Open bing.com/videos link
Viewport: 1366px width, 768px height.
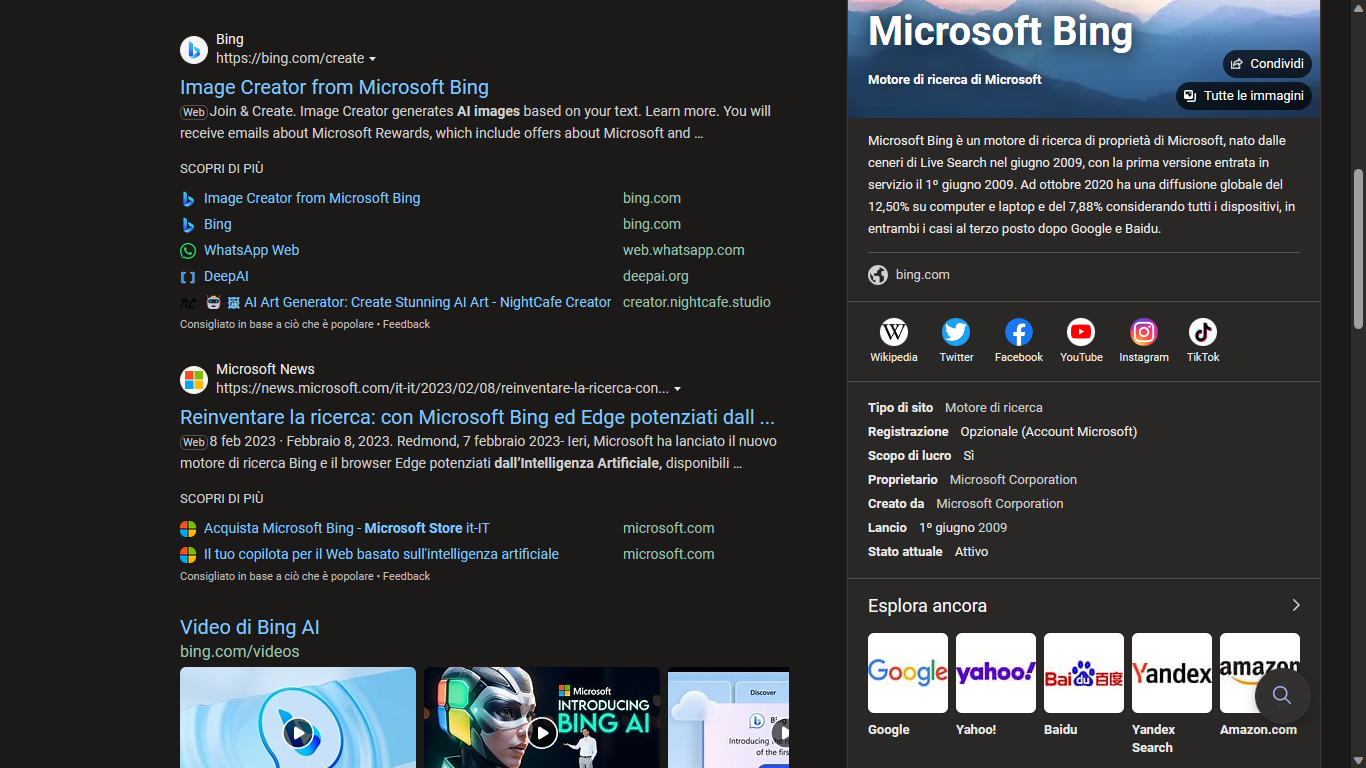pyautogui.click(x=240, y=651)
